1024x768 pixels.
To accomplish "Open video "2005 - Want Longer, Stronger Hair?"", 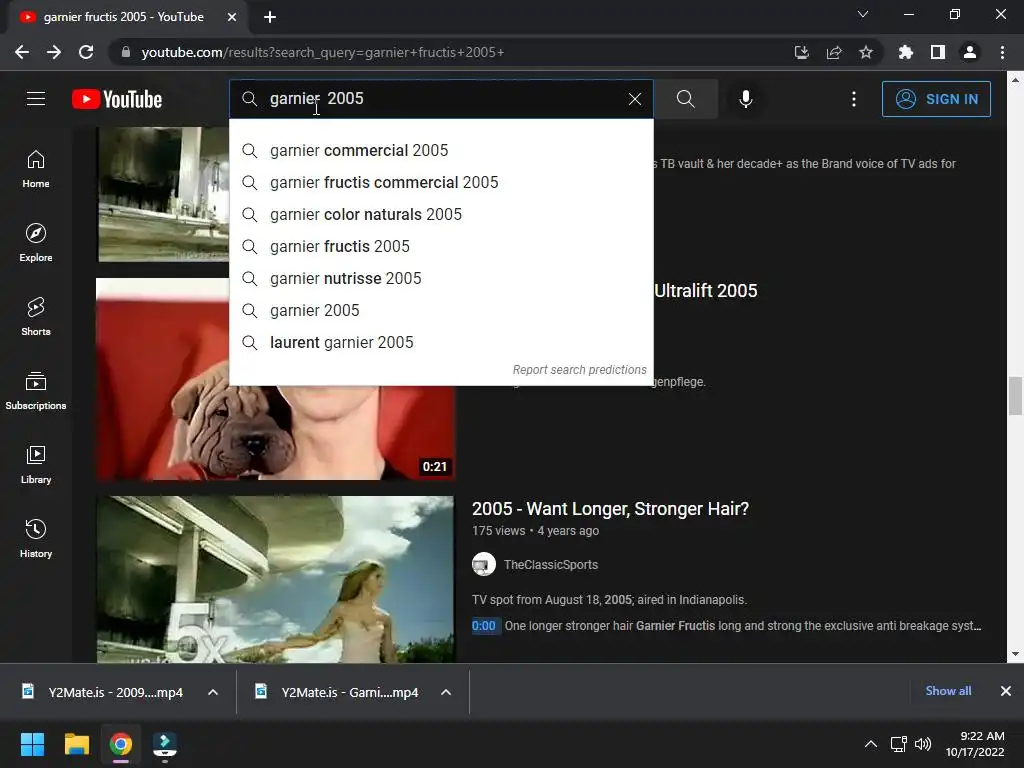I will pos(610,509).
